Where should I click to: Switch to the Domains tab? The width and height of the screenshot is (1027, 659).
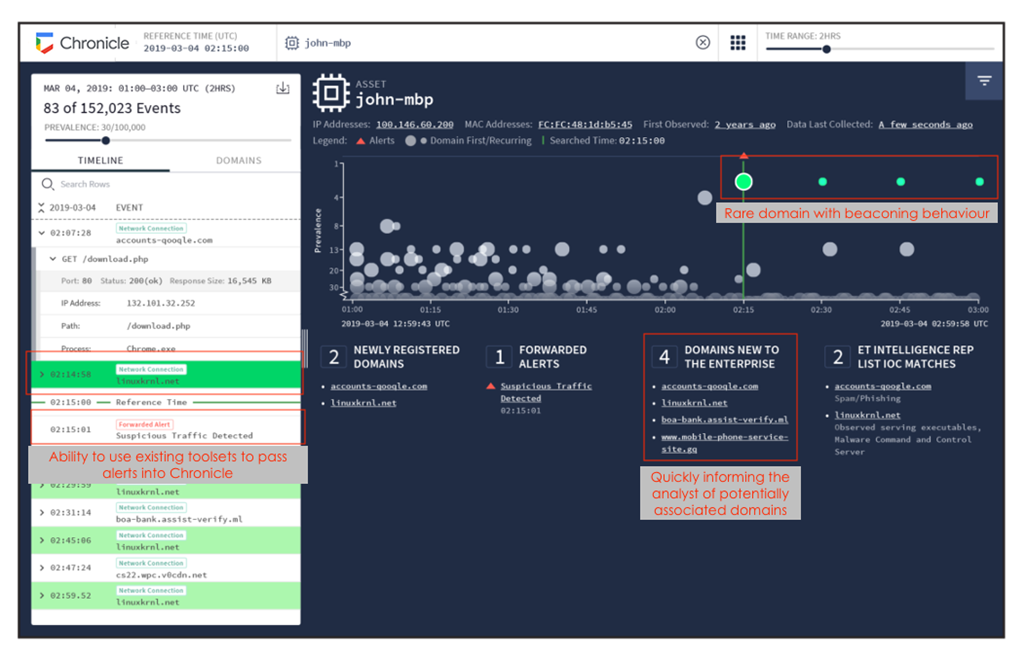[x=238, y=160]
